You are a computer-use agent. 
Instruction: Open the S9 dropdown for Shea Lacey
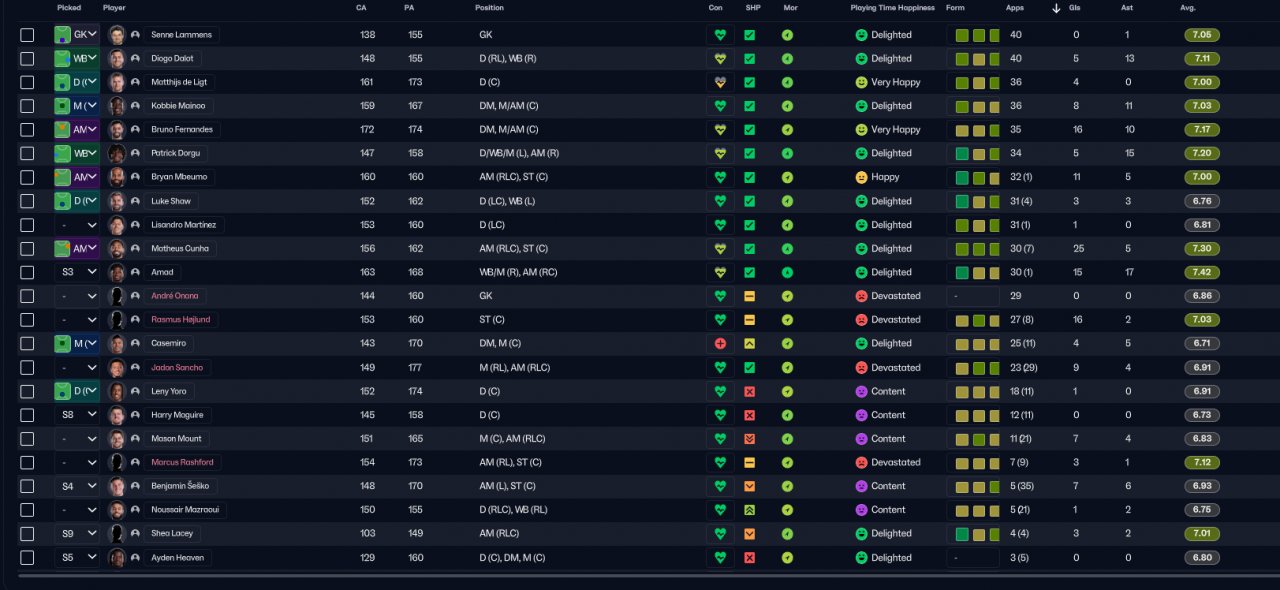[77, 534]
